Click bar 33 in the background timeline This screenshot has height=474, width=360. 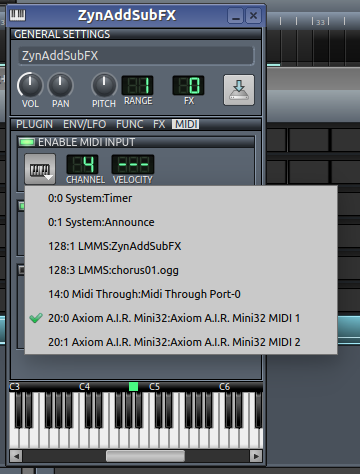click(x=320, y=22)
